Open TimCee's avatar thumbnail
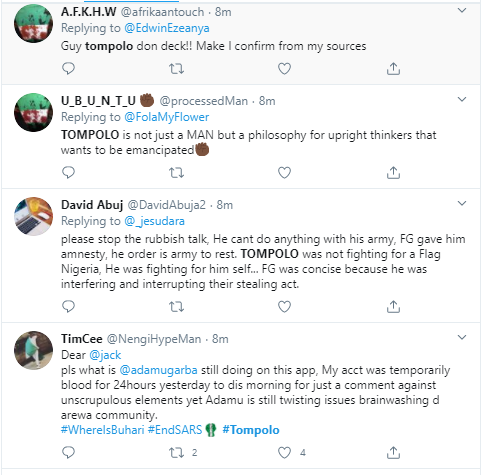The image size is (481, 475). tap(33, 350)
